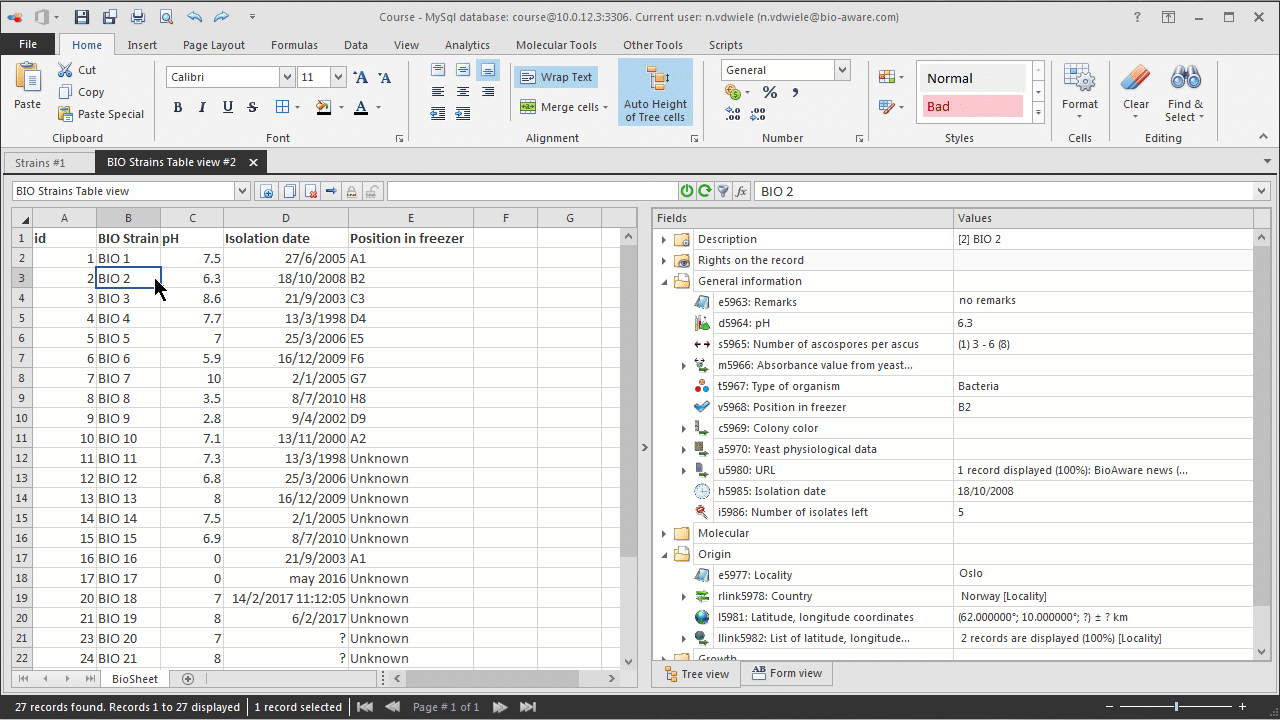The image size is (1280, 720).
Task: Toggle Auto Height of Tree cells
Action: coord(655,92)
